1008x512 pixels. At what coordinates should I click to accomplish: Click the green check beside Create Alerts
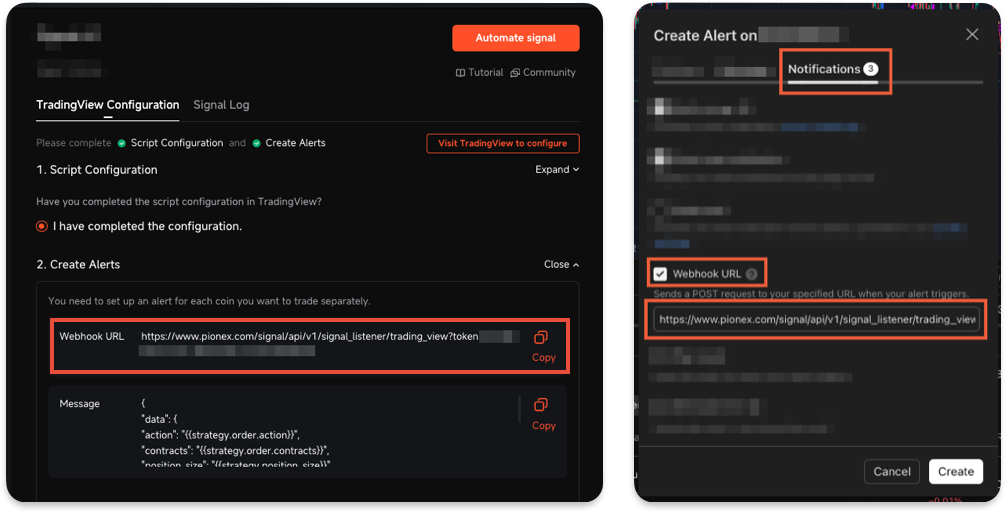[256, 143]
